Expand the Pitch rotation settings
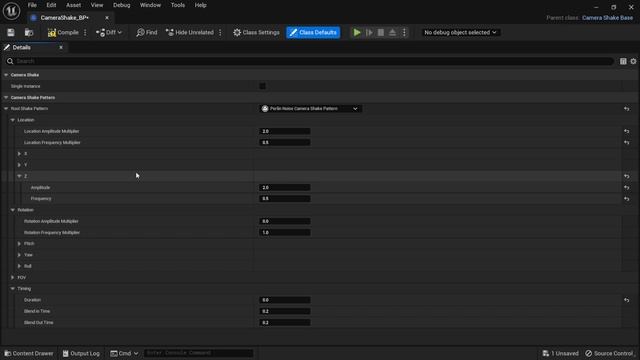The width and height of the screenshot is (640, 360). 19,244
